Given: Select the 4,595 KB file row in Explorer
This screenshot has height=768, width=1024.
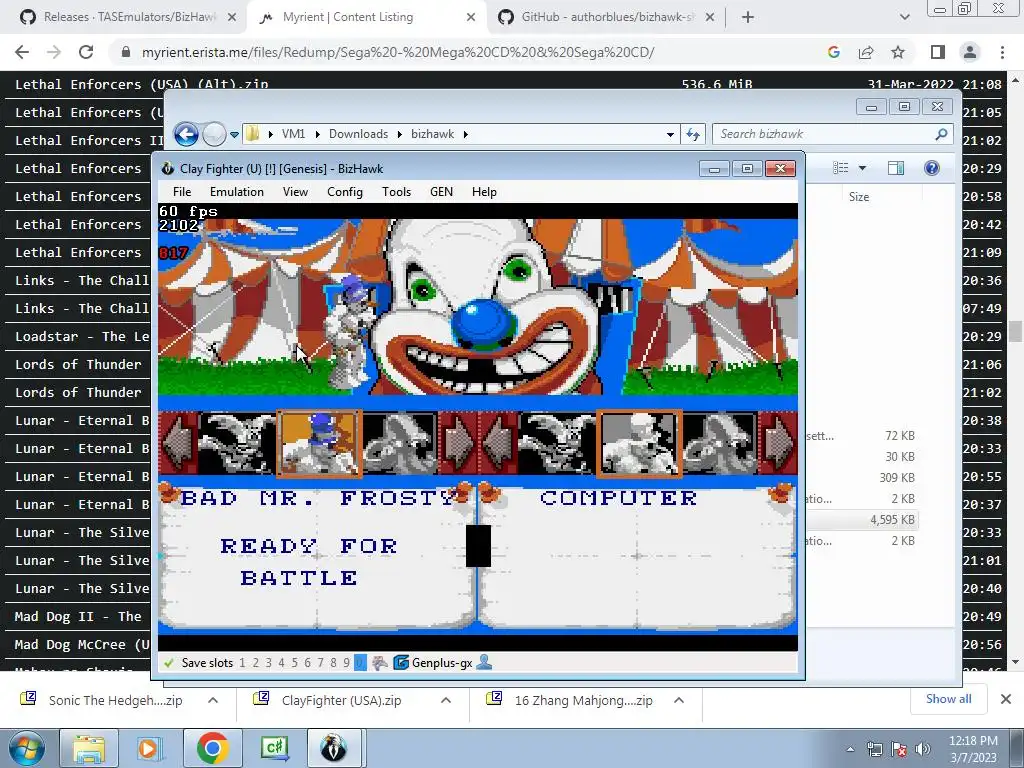Looking at the screenshot, I should pos(861,520).
